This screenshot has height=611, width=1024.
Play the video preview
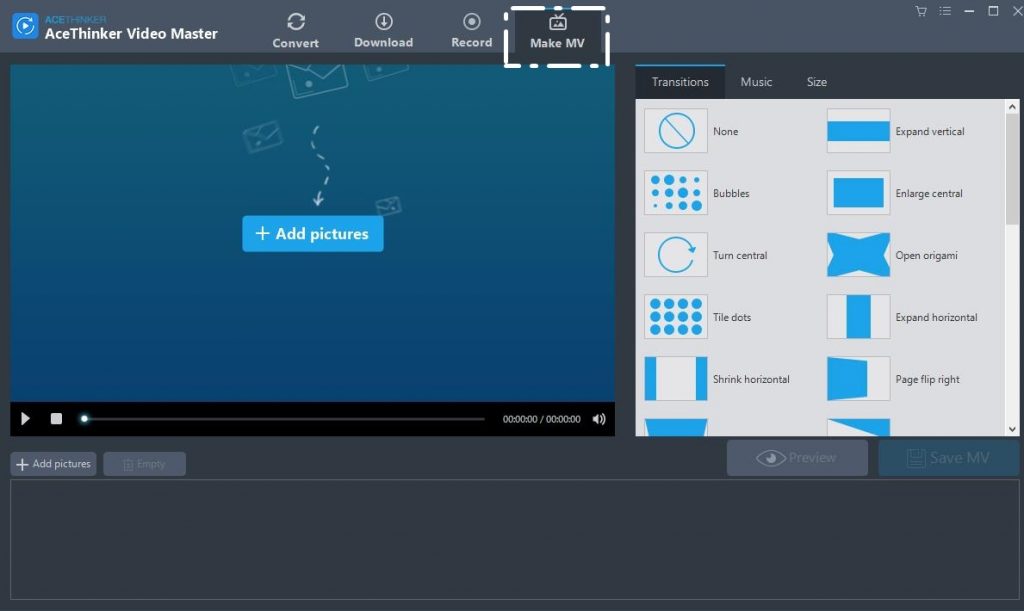click(25, 418)
